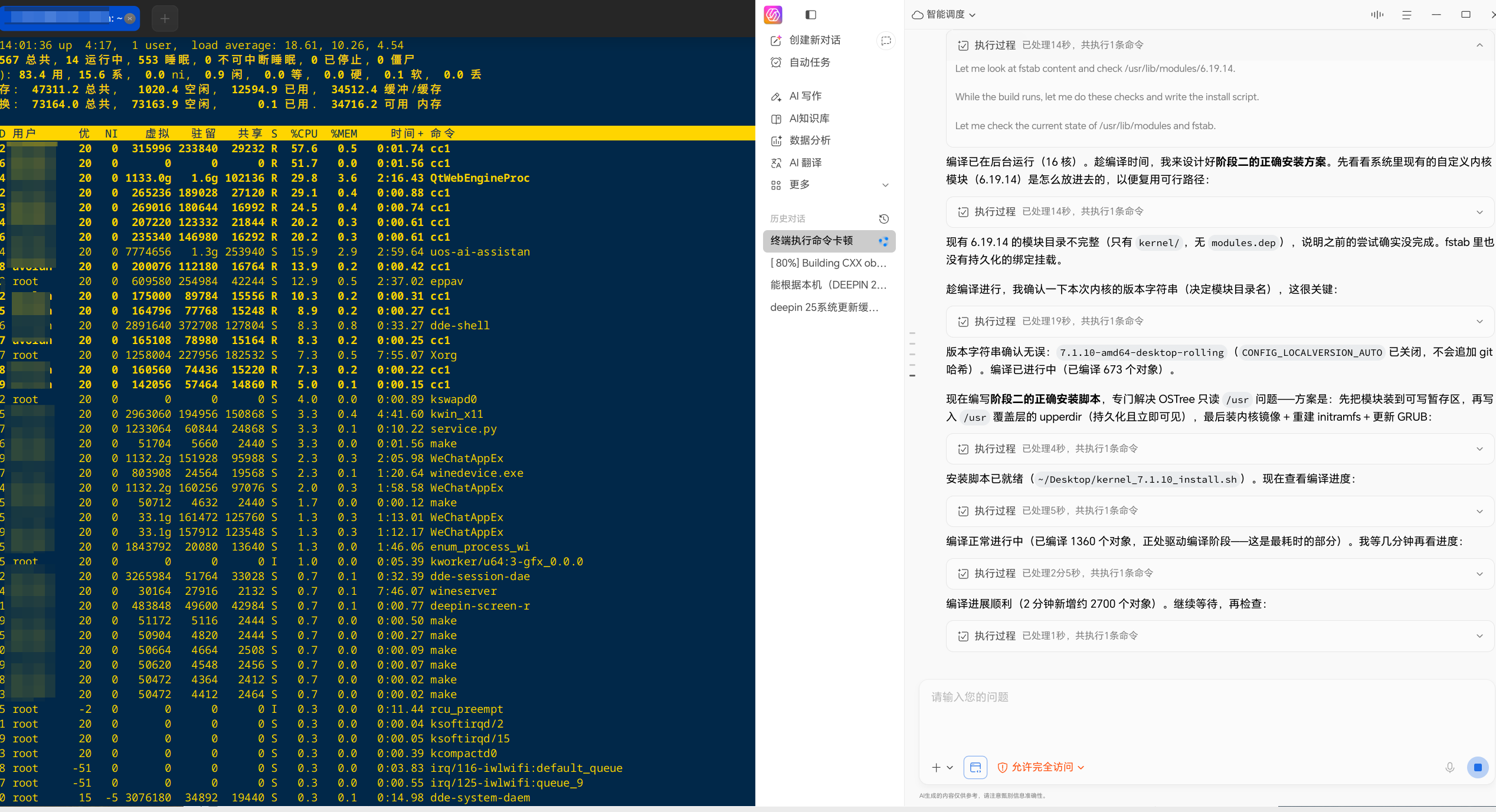Open the hamburger menu in AI window

click(1407, 15)
